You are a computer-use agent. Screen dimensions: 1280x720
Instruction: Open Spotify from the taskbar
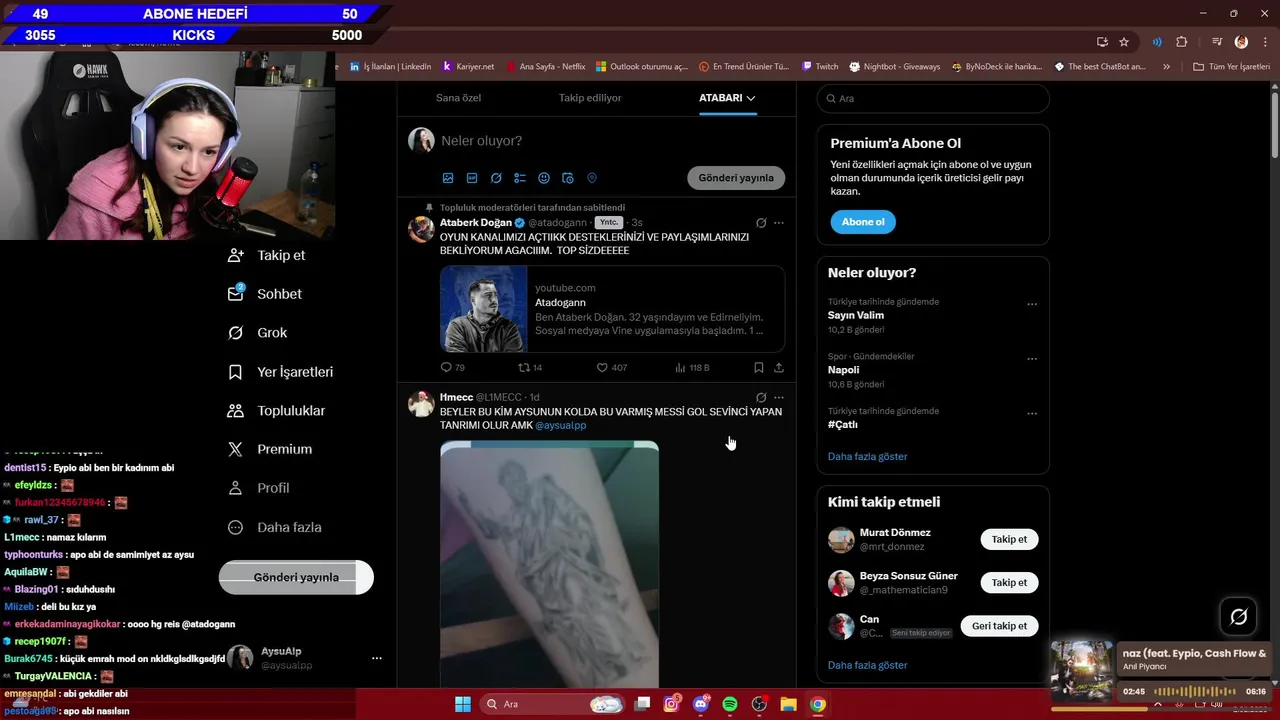730,704
